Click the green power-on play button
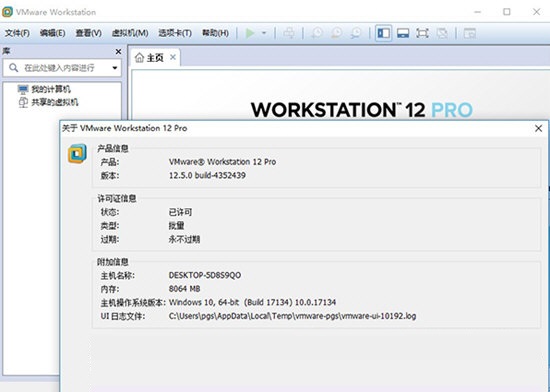Image resolution: width=550 pixels, height=392 pixels. point(250,33)
